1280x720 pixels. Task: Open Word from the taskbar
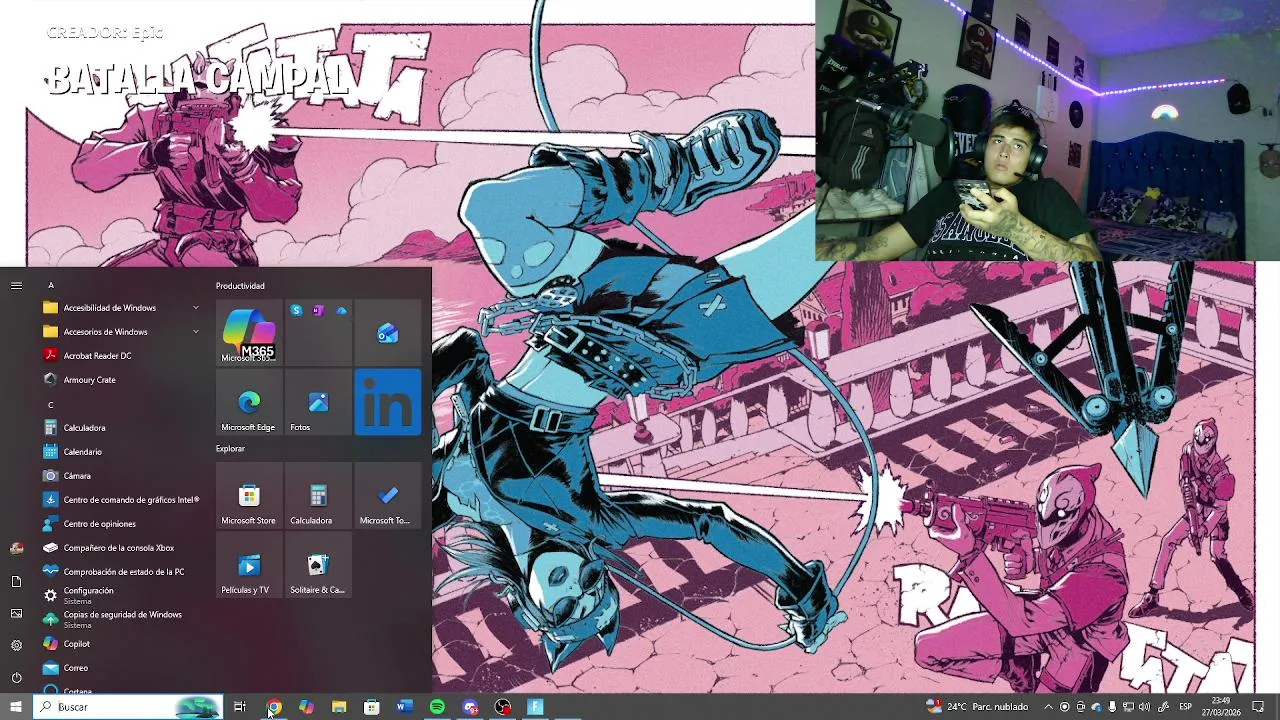click(x=404, y=707)
